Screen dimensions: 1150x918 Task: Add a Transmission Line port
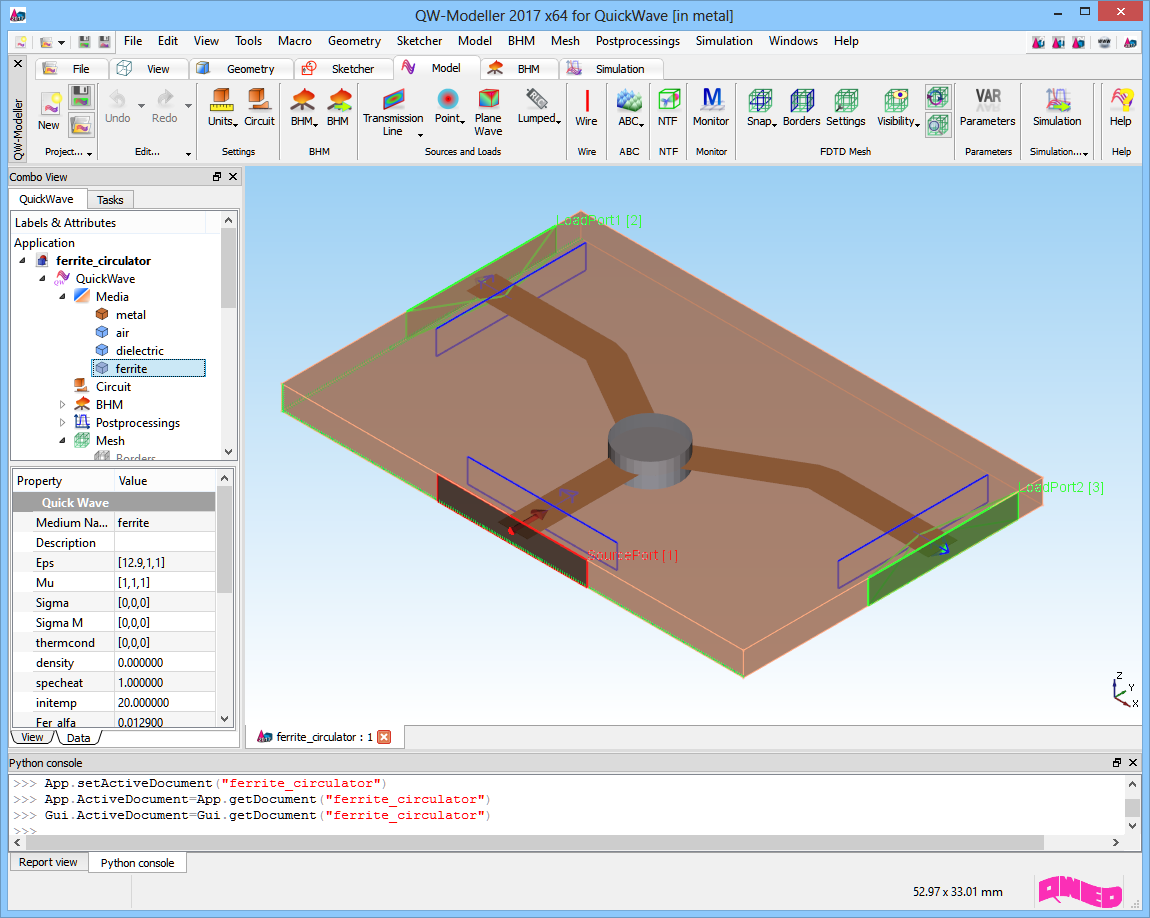(x=393, y=112)
